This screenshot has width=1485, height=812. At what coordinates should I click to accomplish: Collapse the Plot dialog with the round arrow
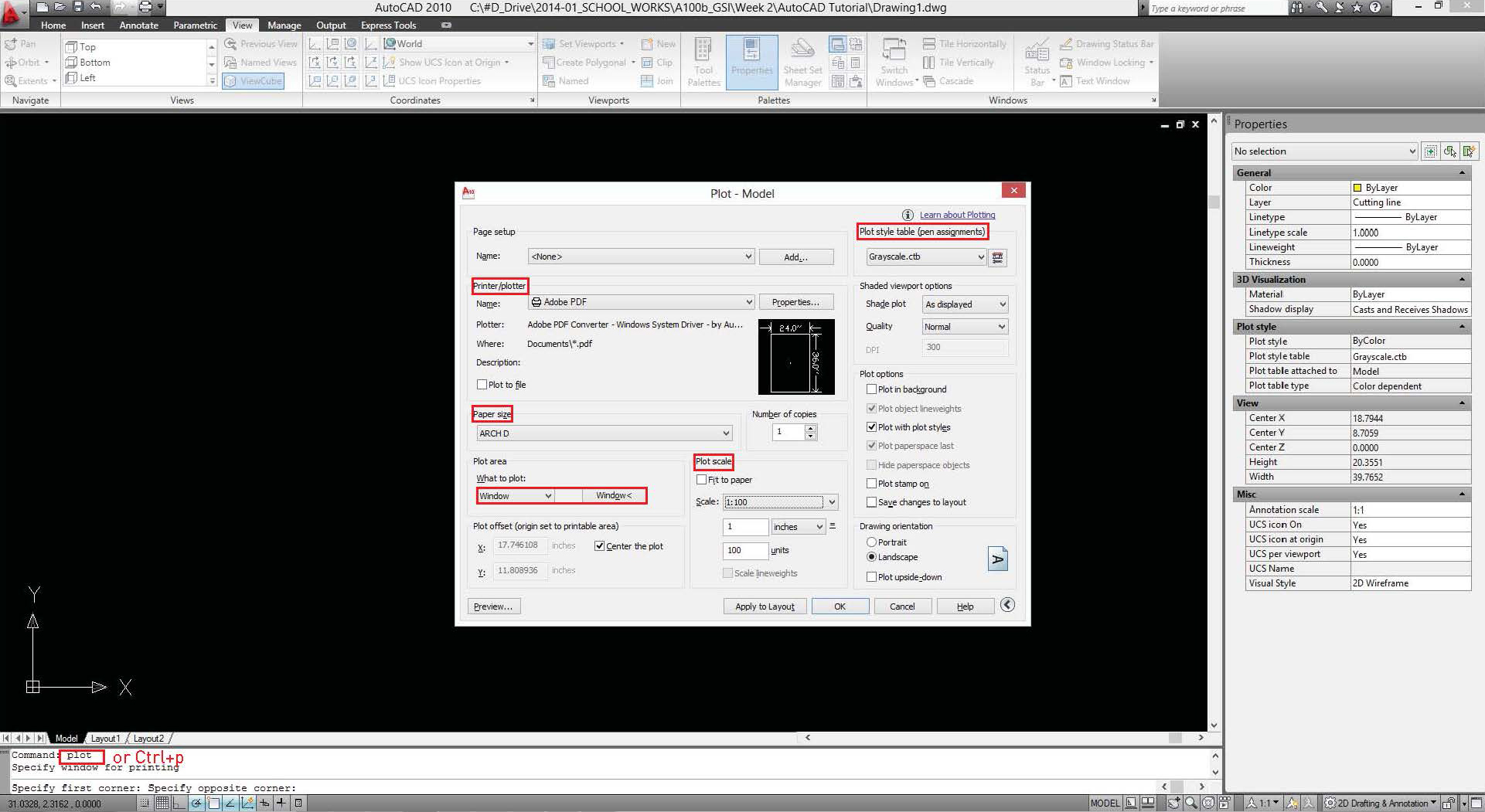[1007, 605]
